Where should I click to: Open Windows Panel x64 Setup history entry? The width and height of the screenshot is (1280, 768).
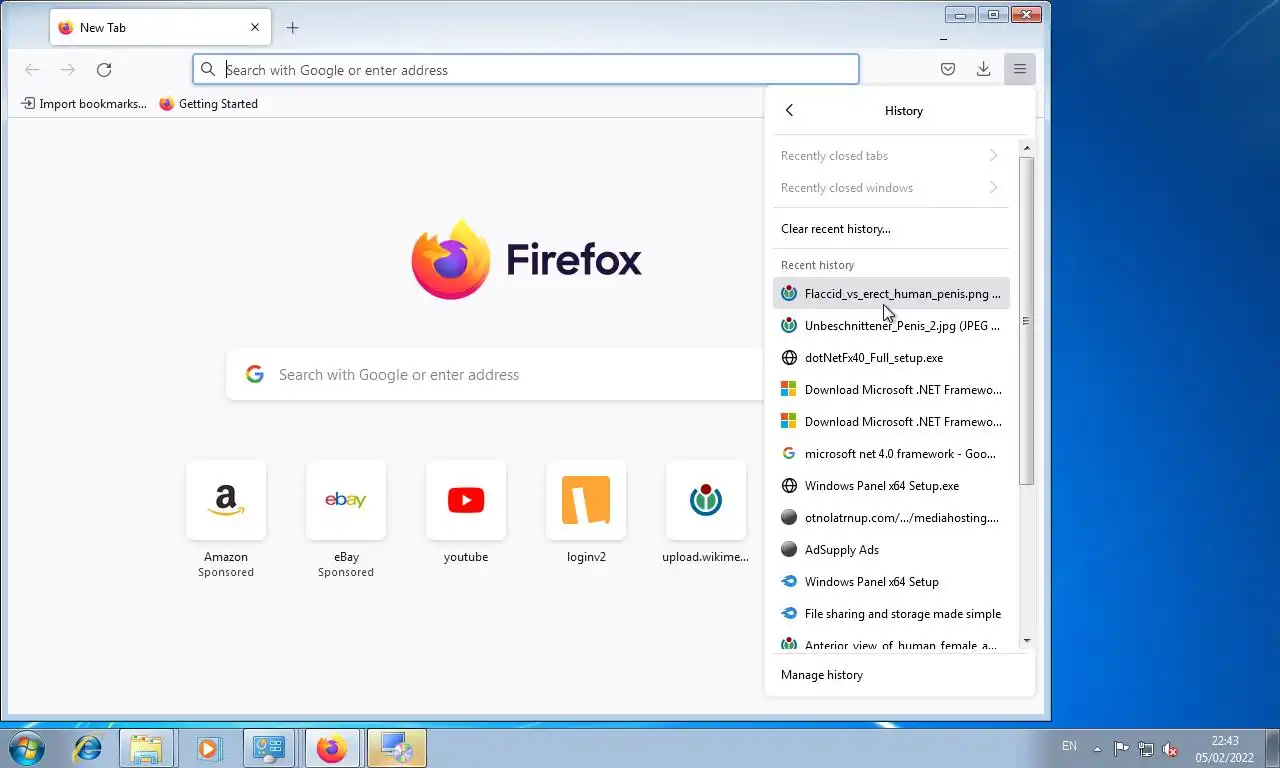click(x=891, y=582)
